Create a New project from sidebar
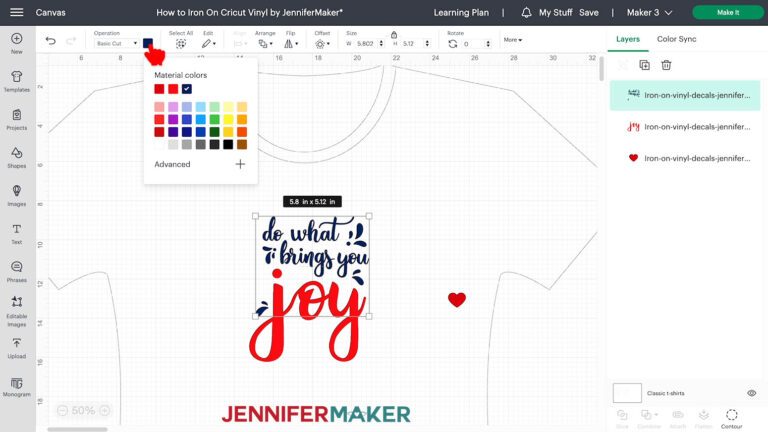This screenshot has height=432, width=768. 17,43
